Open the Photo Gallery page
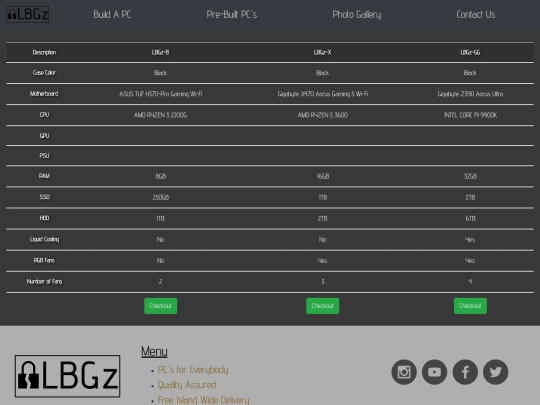 click(357, 14)
